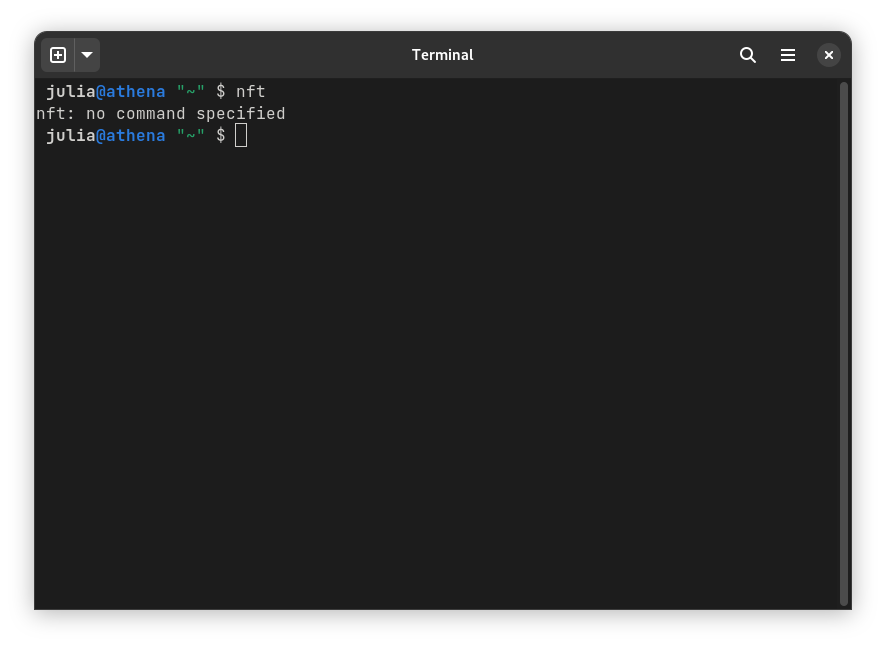Close the Terminal window

[x=828, y=55]
